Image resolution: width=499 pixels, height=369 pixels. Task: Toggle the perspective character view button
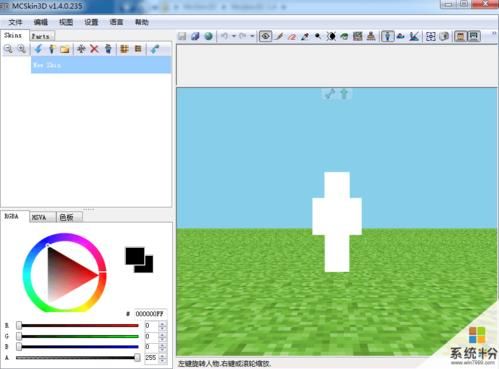click(x=387, y=36)
